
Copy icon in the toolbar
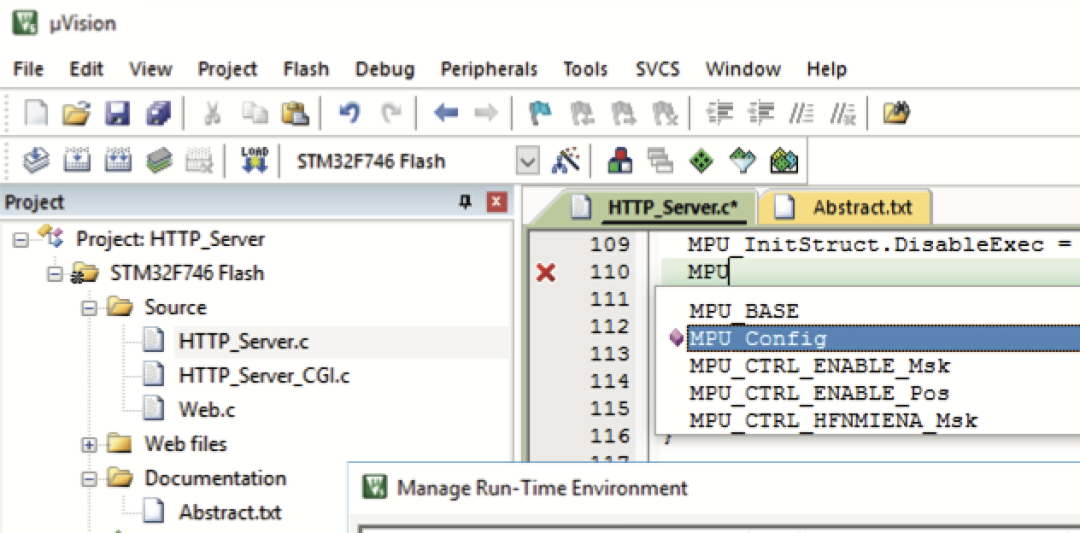coord(253,114)
